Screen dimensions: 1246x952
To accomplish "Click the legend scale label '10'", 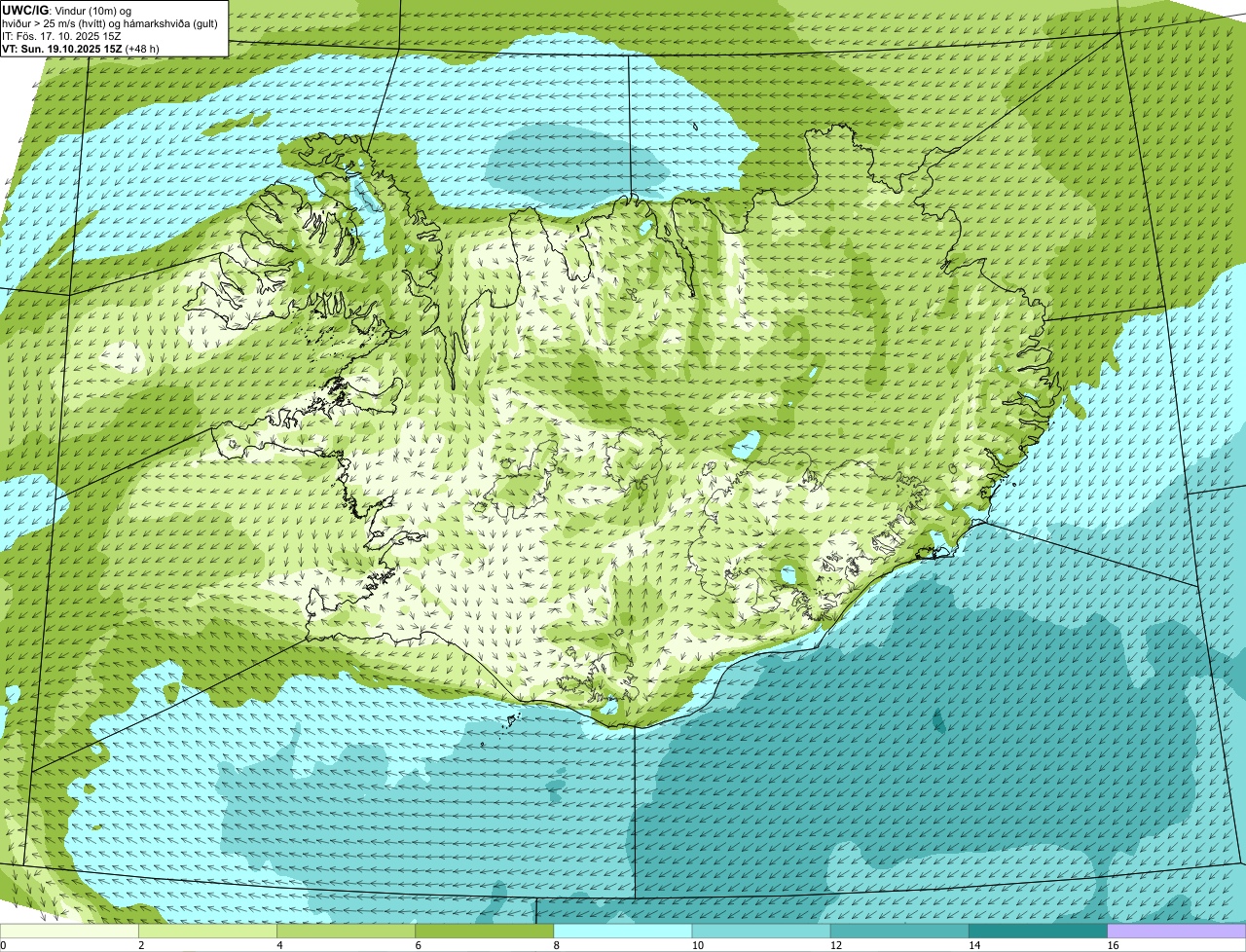I will 697,945.
